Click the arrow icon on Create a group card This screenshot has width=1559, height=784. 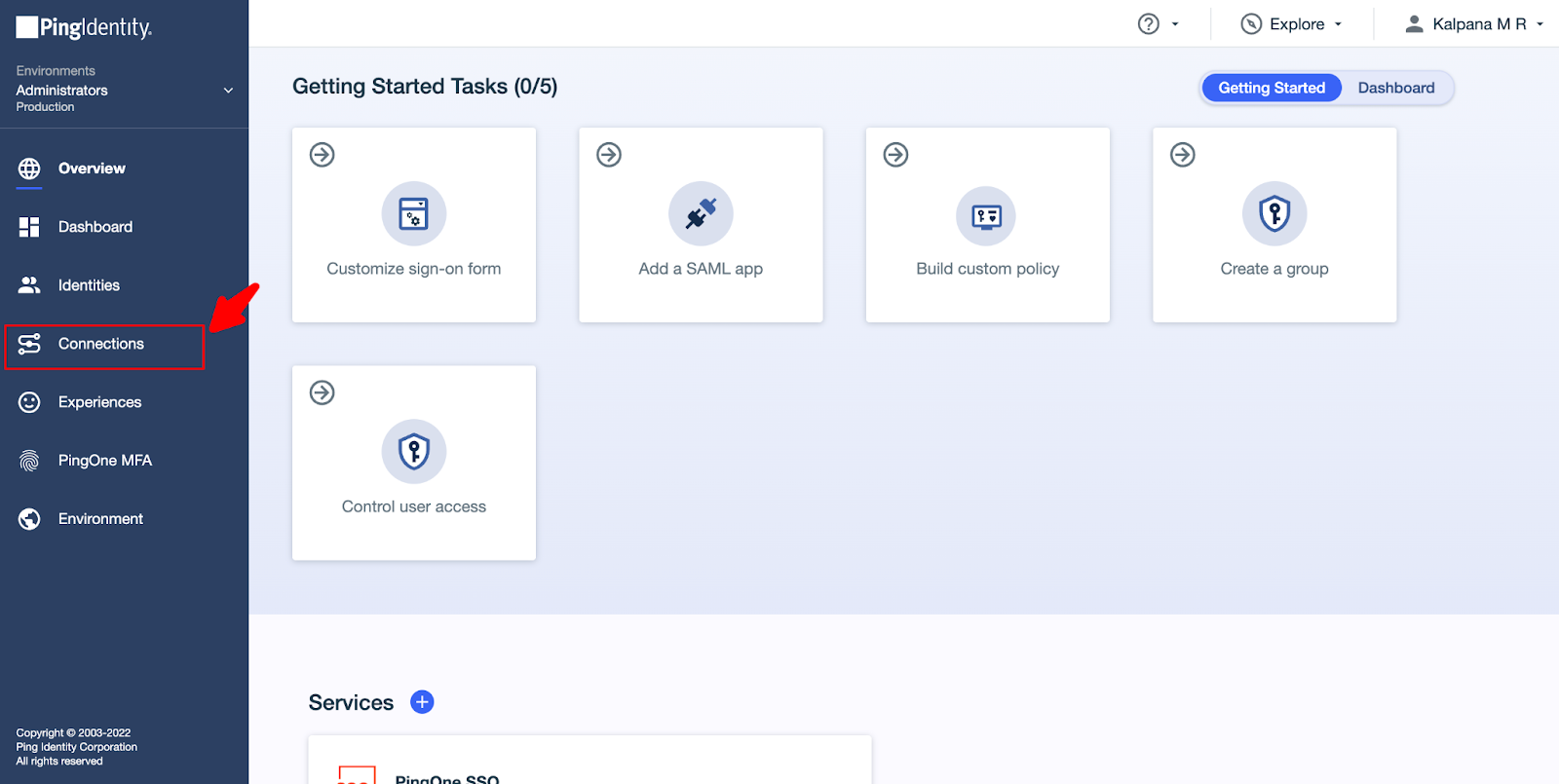coord(1182,155)
